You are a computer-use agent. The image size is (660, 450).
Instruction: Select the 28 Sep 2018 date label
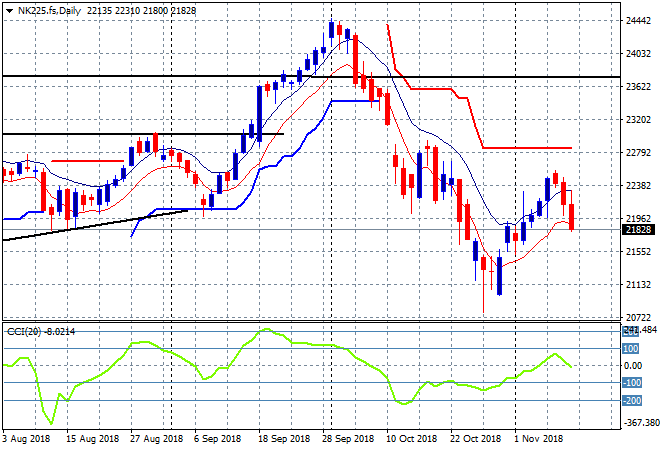point(348,438)
